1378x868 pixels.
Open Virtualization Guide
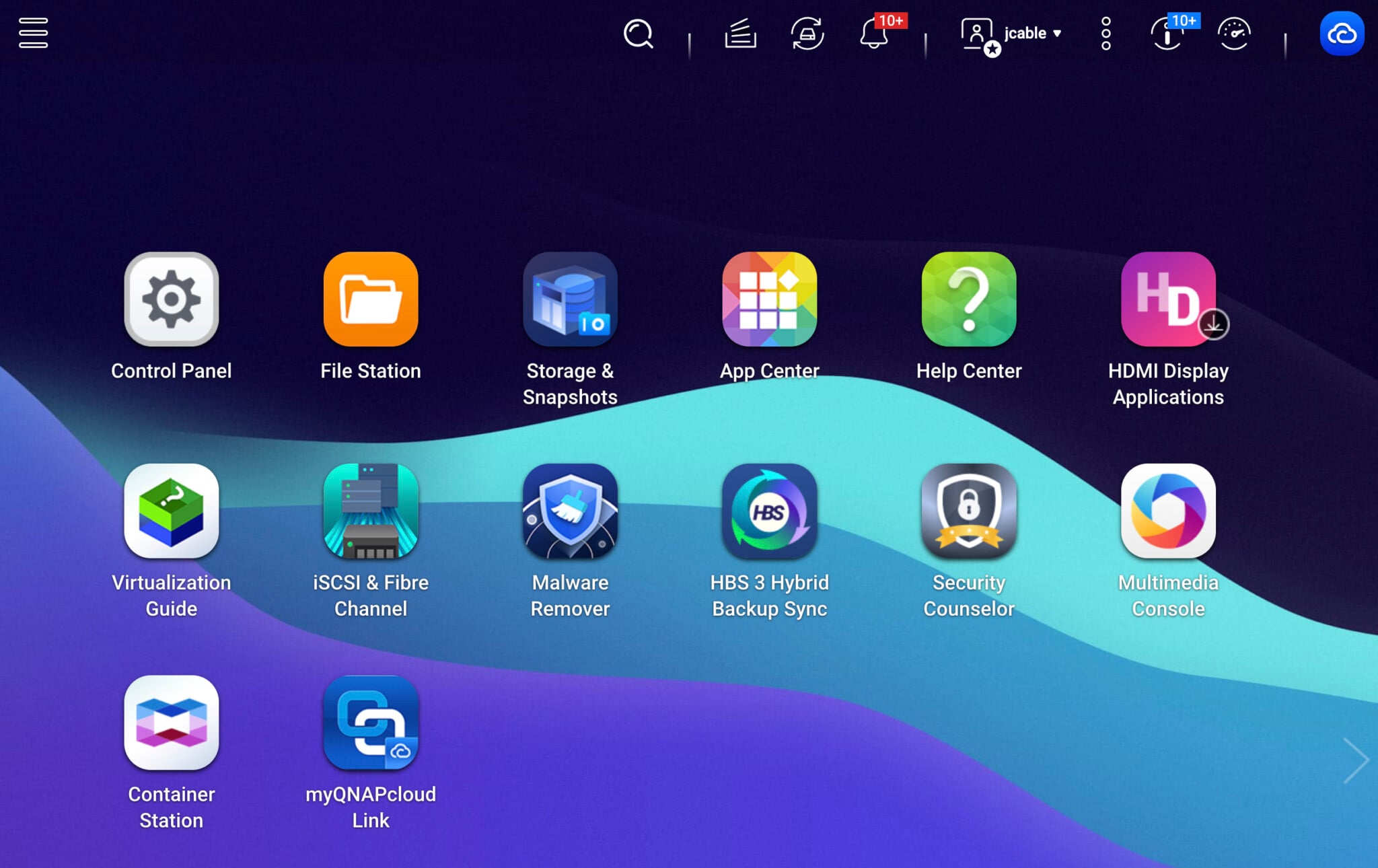pos(171,511)
